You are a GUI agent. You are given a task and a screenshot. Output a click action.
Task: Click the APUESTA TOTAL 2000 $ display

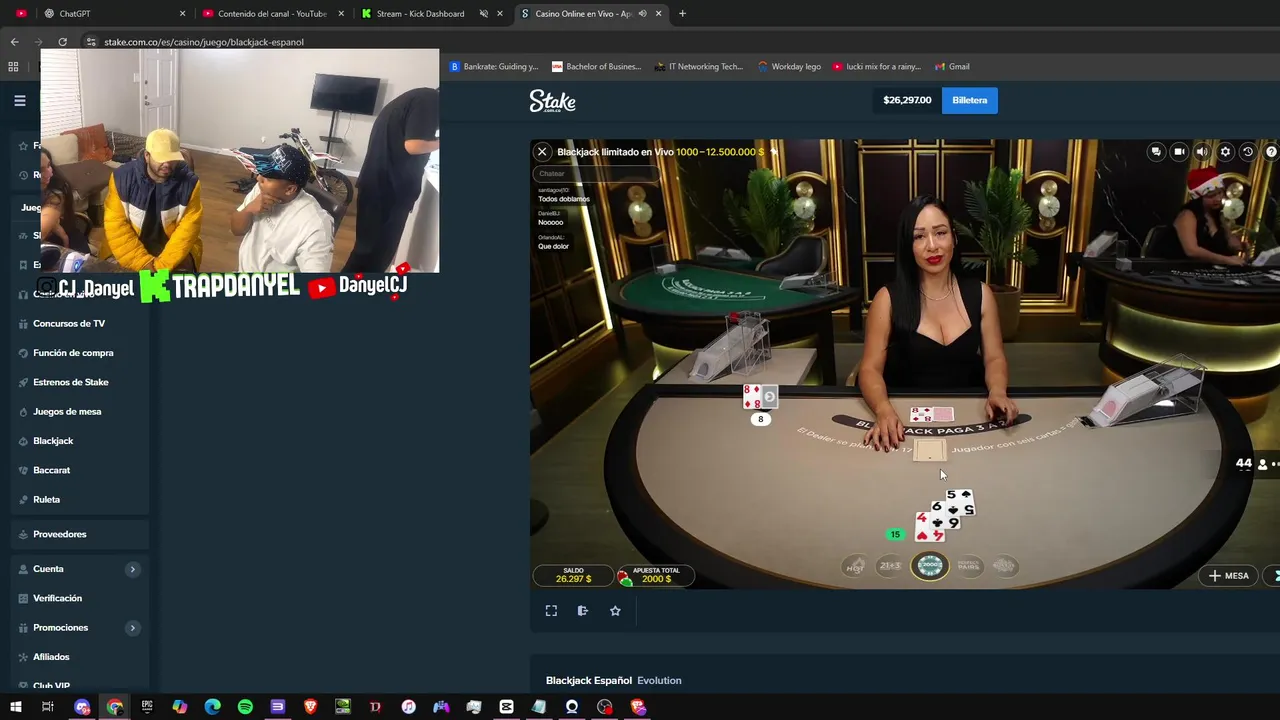point(656,575)
